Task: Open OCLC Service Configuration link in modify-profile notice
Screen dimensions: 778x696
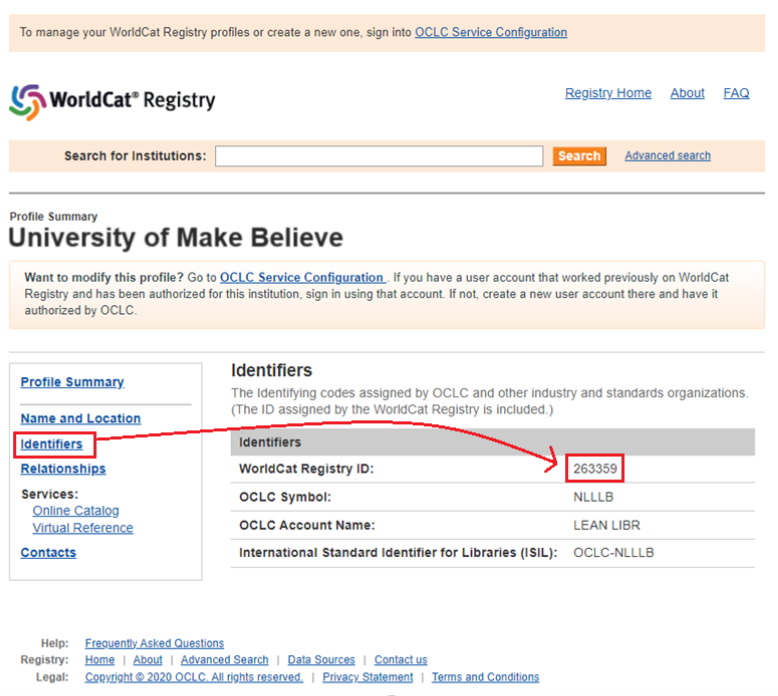Action: [302, 277]
